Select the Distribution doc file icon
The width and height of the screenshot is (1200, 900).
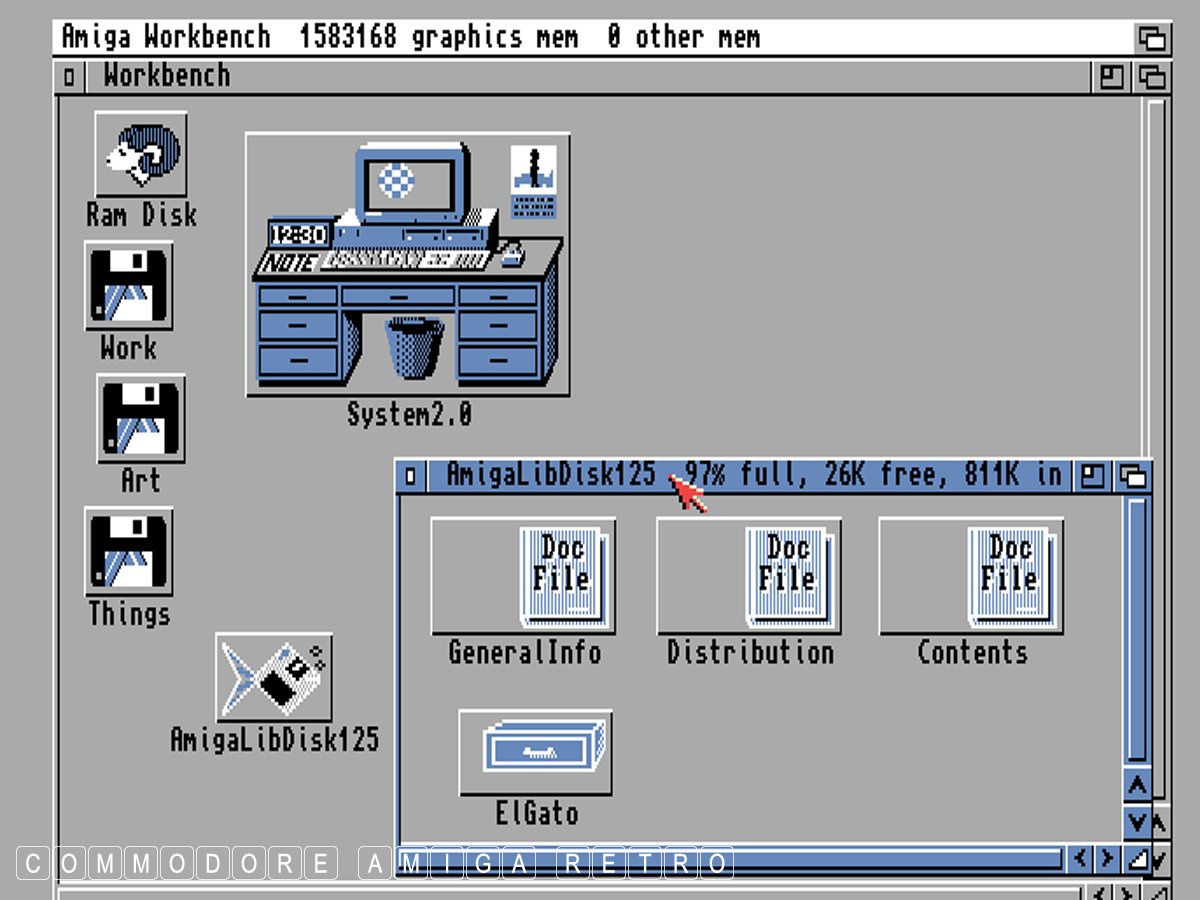[x=749, y=577]
